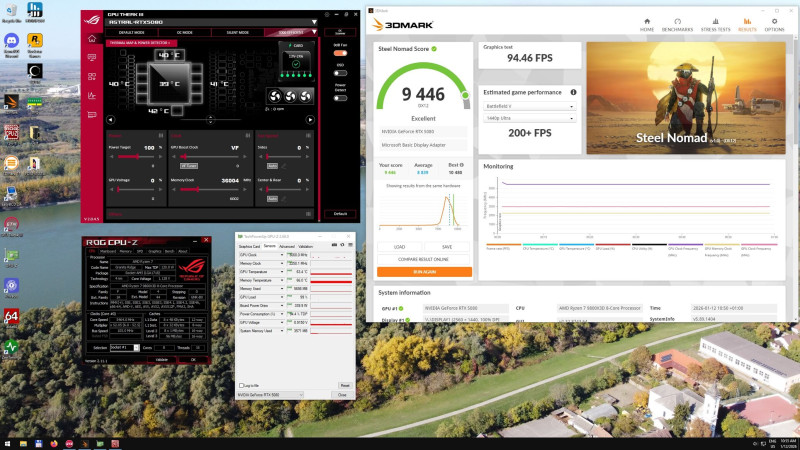Screen dimensions: 800x450
Task: Click the Clock panel settings icon
Action: point(247,136)
